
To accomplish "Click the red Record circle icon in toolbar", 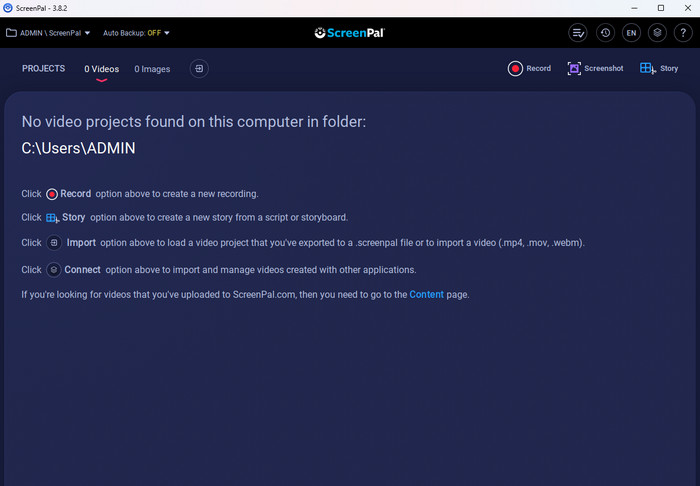I will point(515,69).
